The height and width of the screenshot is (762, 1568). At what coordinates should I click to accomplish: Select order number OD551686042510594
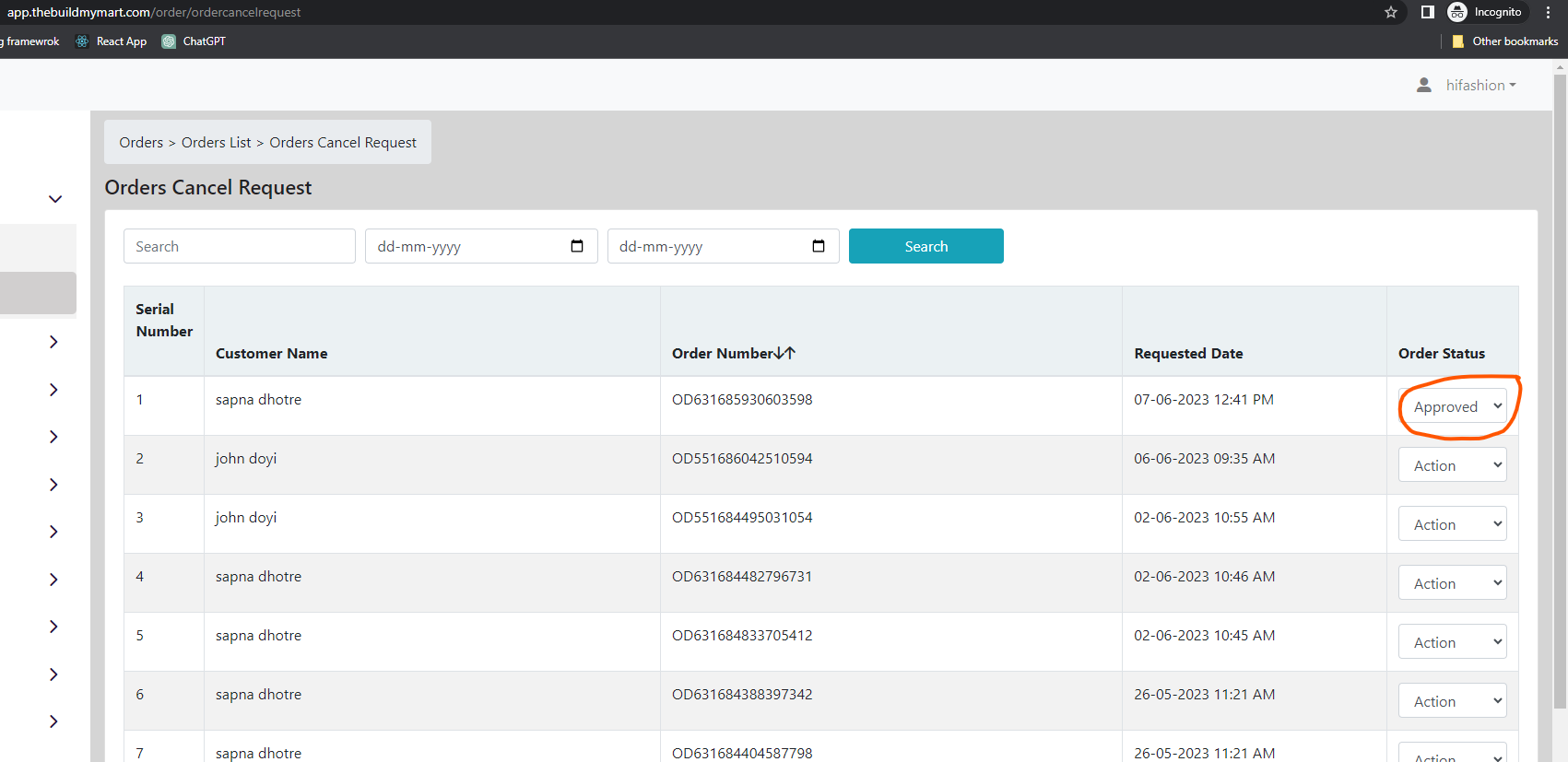pos(742,458)
